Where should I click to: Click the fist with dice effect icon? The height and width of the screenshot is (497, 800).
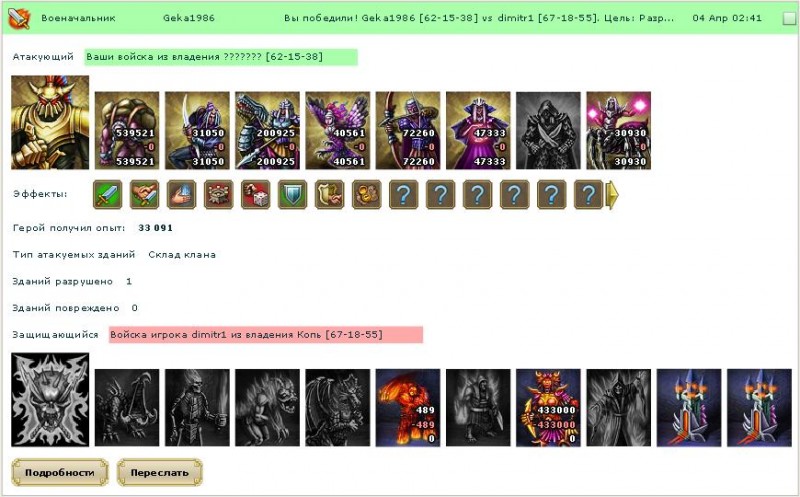(x=256, y=194)
